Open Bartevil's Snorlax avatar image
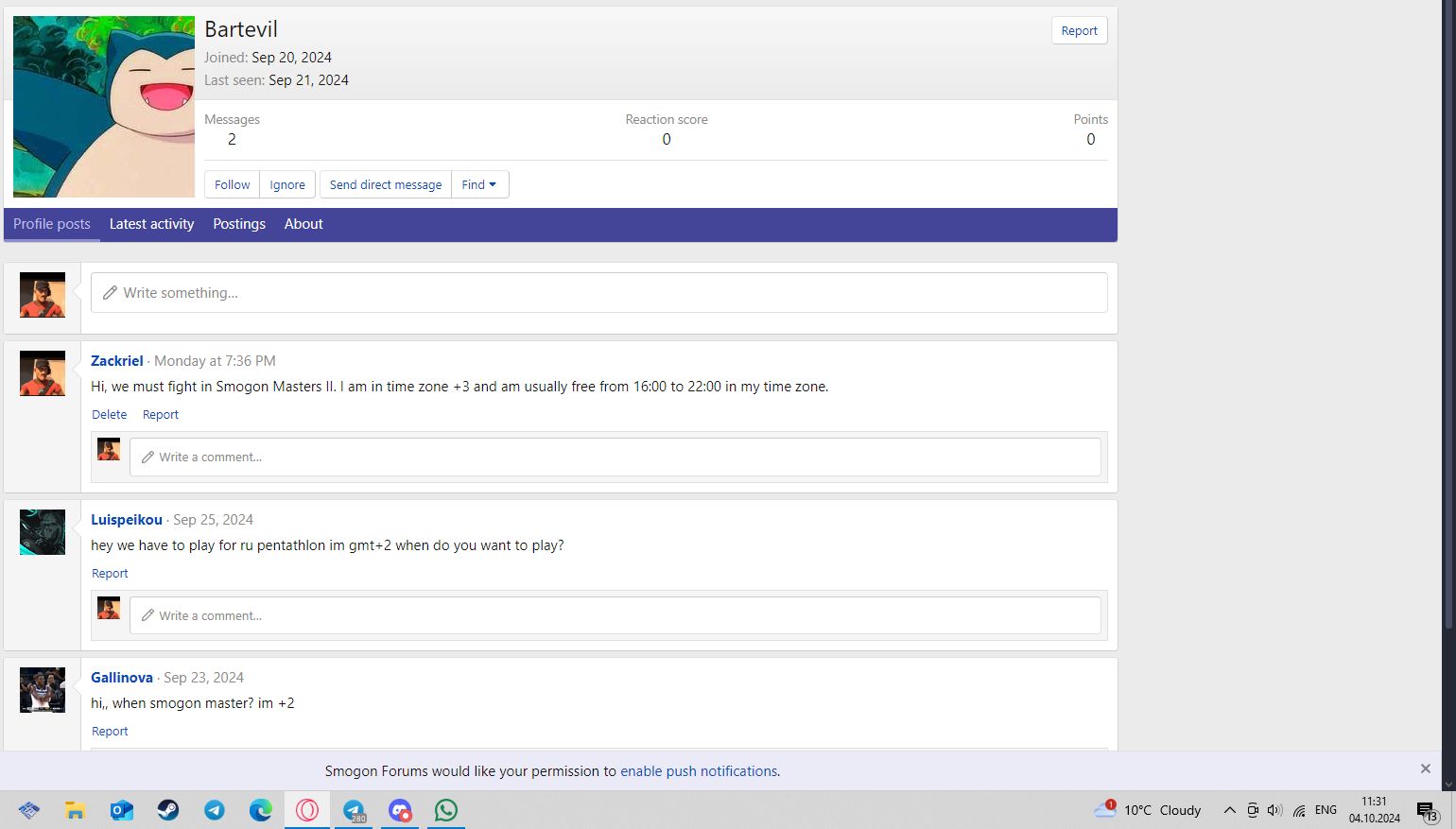Viewport: 1456px width, 829px height. (x=104, y=107)
